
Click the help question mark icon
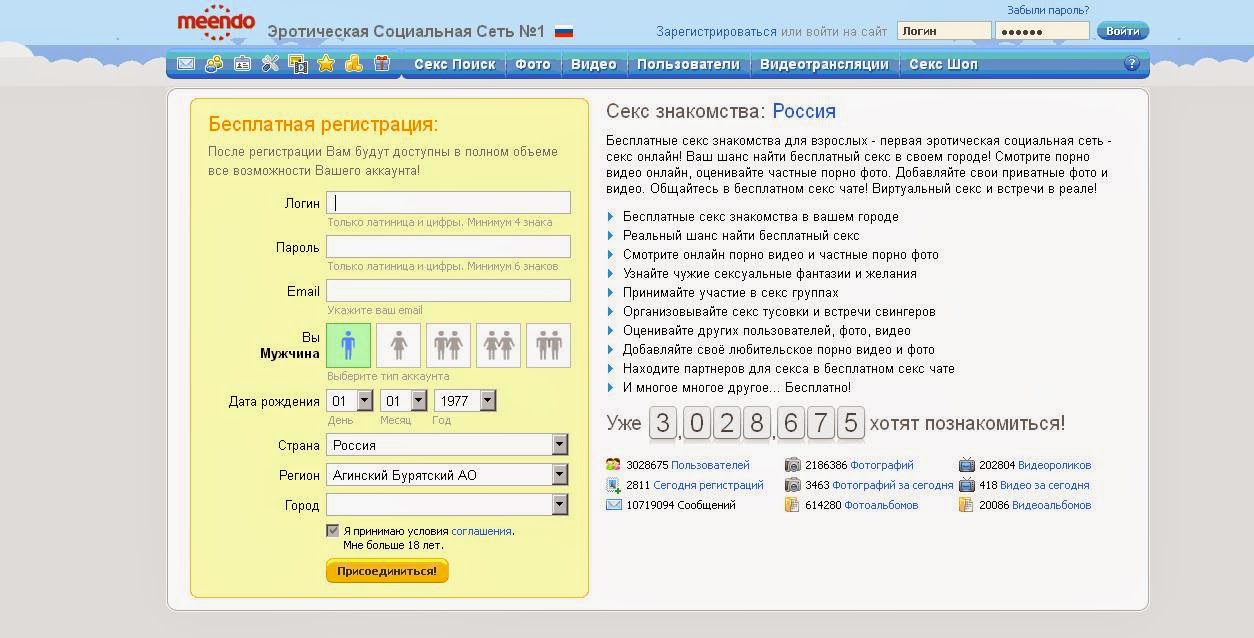pyautogui.click(x=1132, y=64)
